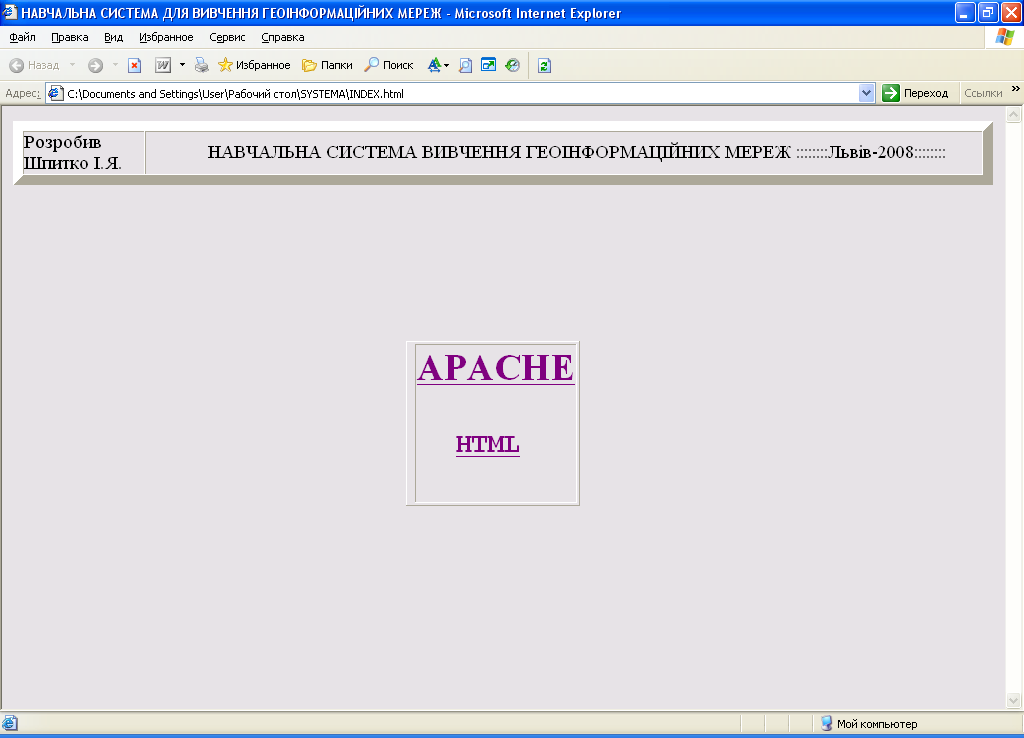The height and width of the screenshot is (738, 1024).
Task: Click the address bar with INDEX.html path
Action: [460, 93]
